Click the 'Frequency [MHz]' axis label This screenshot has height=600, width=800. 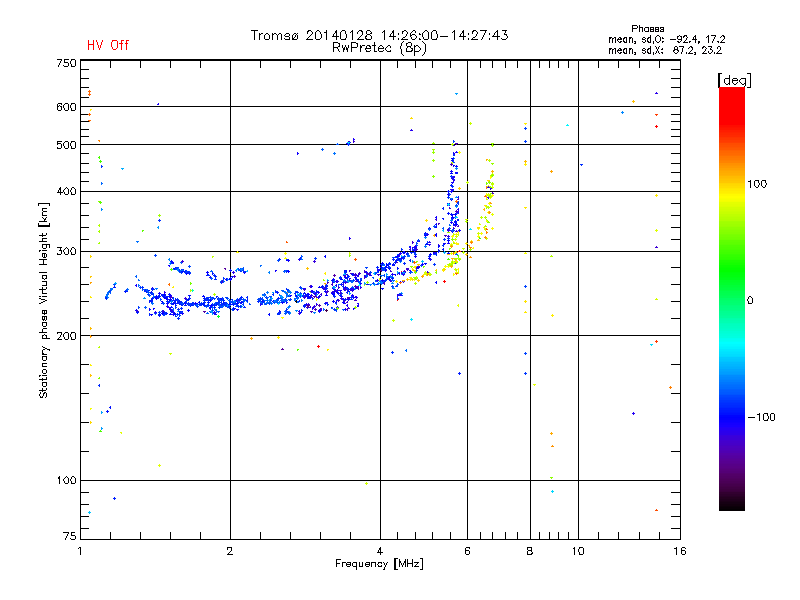point(379,564)
